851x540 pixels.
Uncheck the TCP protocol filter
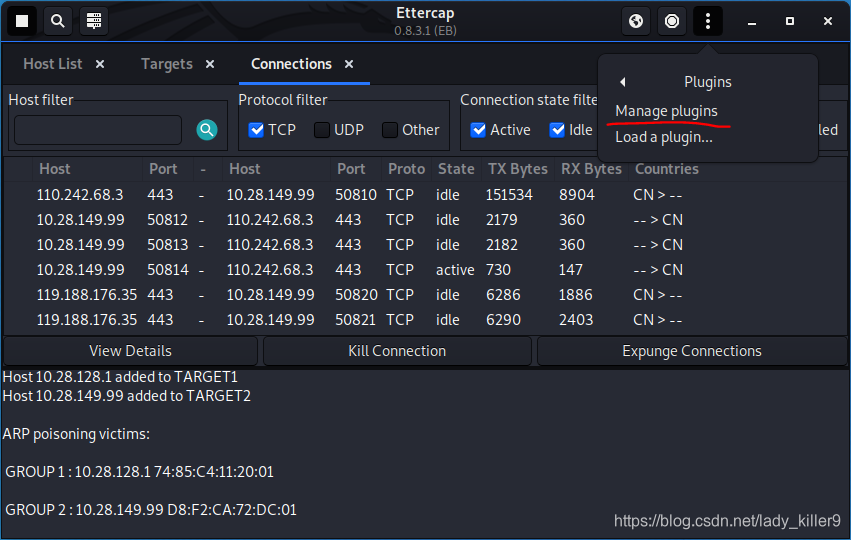256,130
